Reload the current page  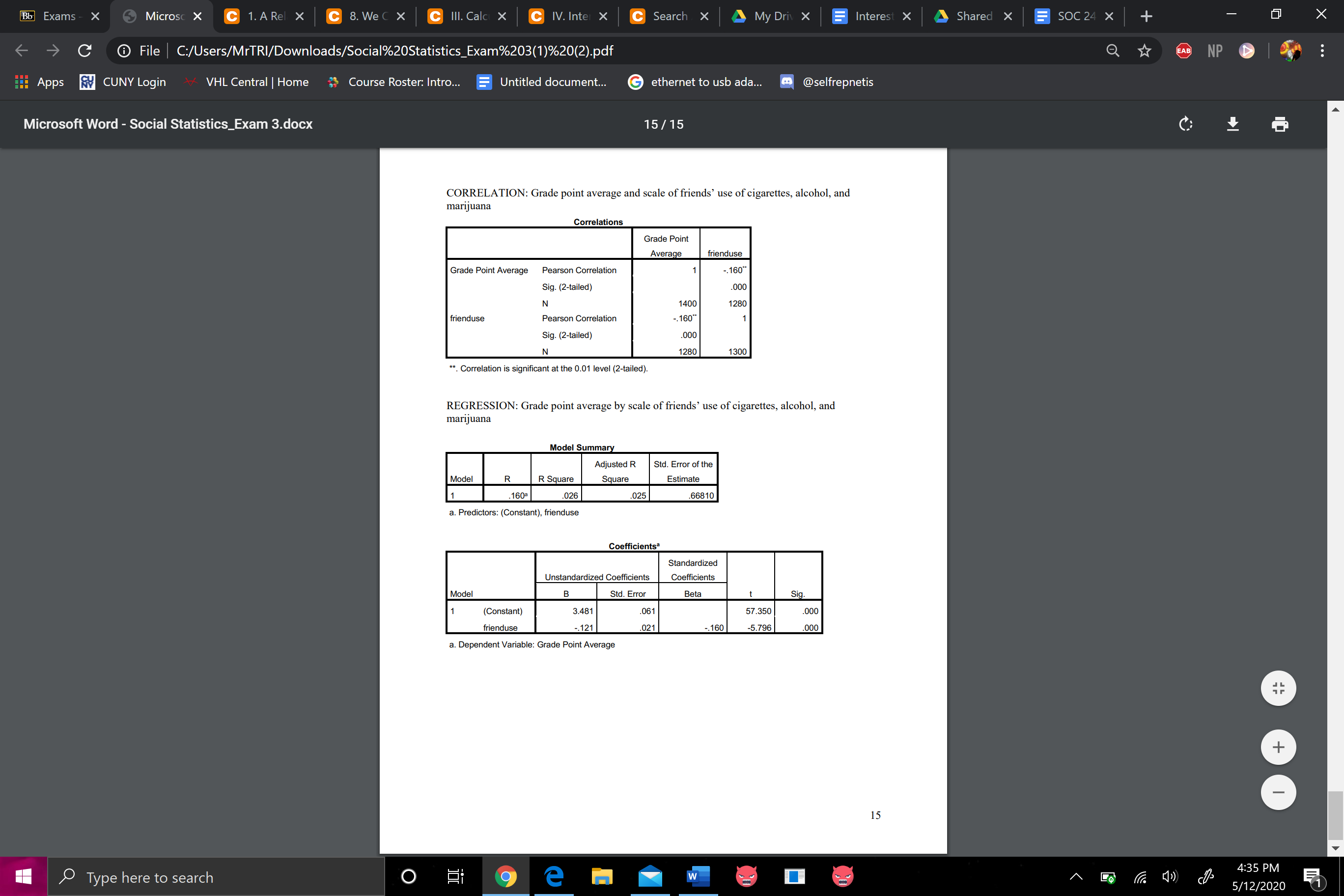click(84, 50)
